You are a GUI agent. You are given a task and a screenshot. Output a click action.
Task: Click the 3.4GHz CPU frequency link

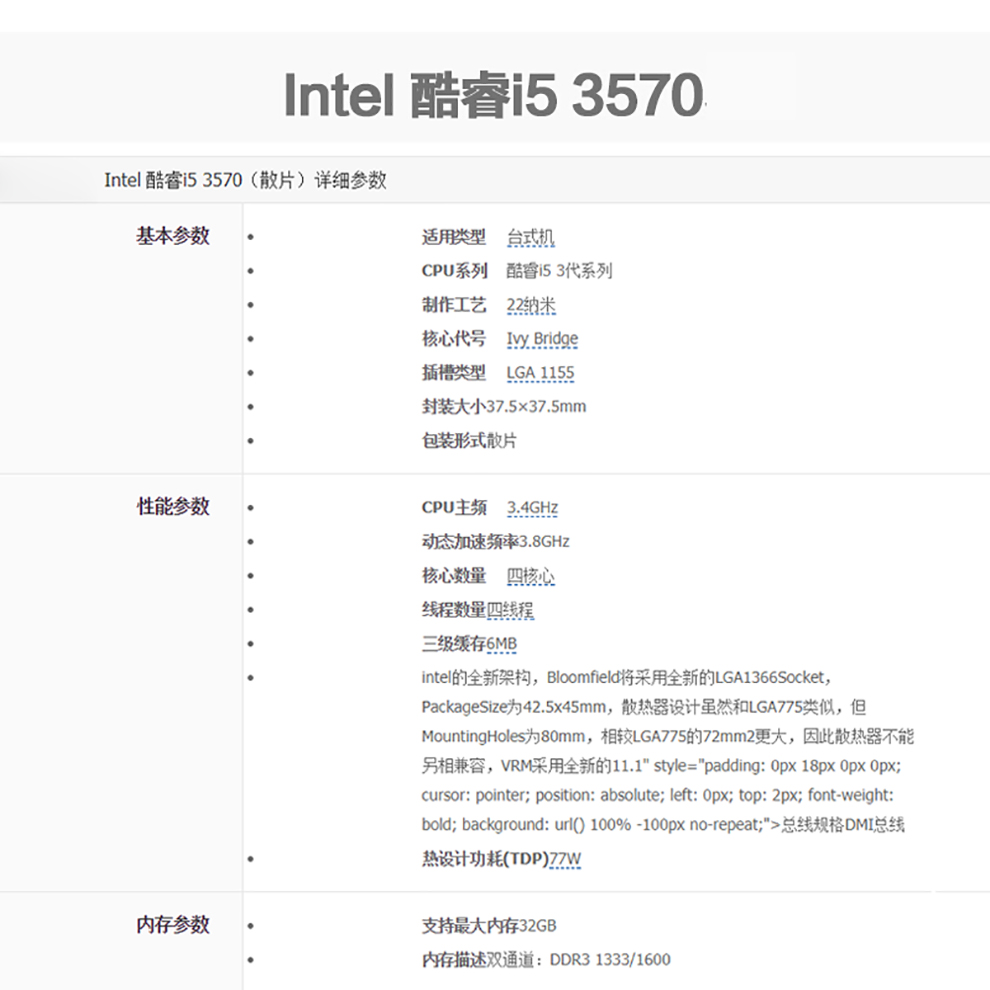click(x=532, y=508)
